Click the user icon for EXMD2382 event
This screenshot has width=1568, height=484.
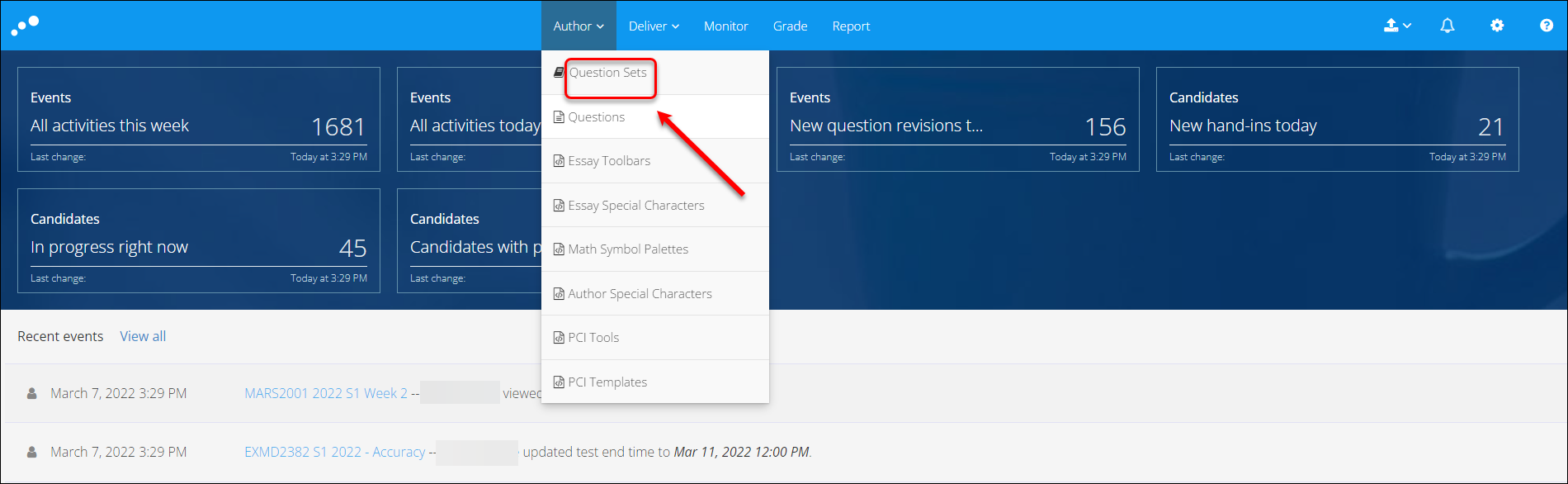pyautogui.click(x=32, y=452)
